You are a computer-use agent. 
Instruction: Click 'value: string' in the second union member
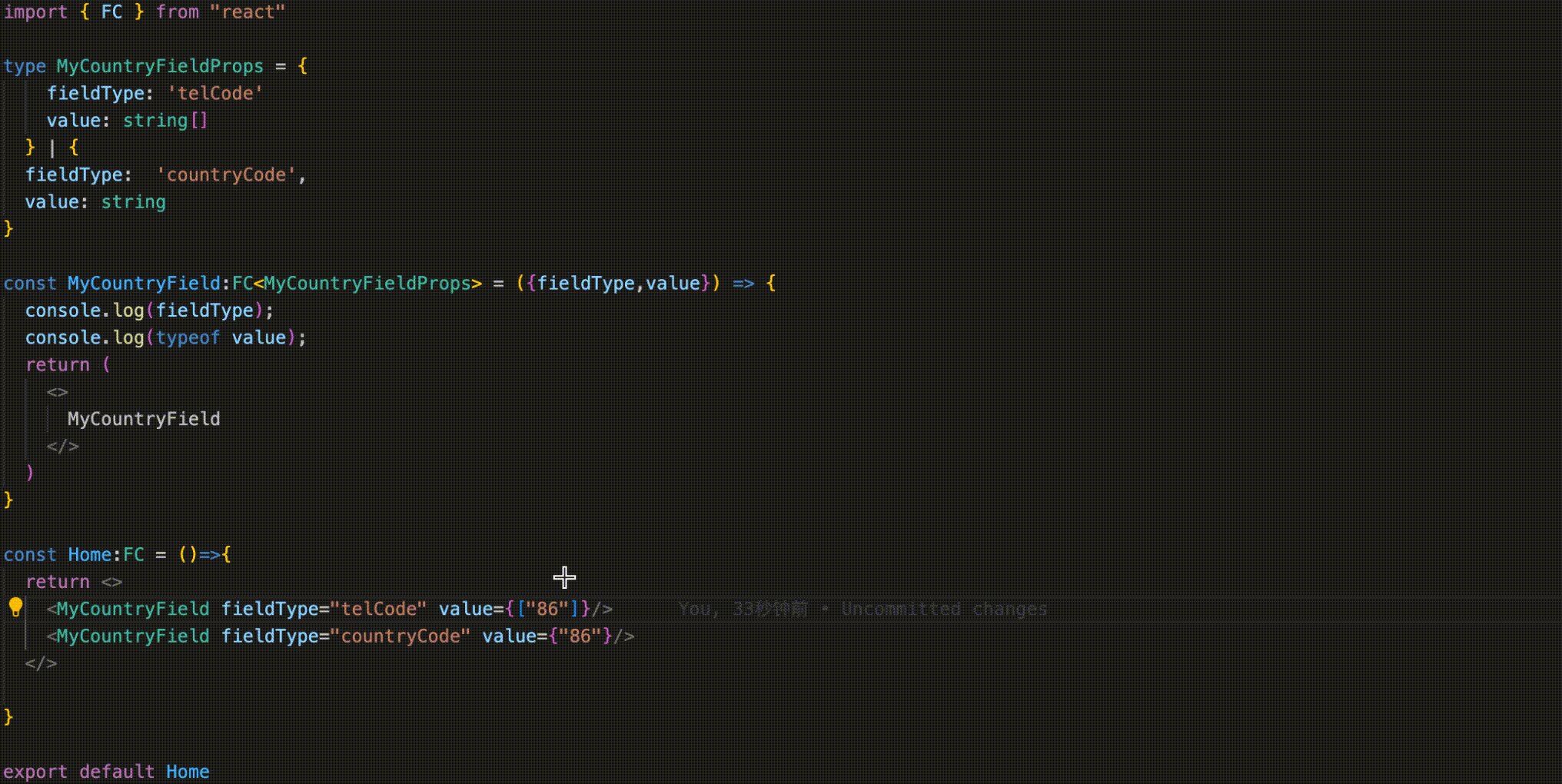[95, 202]
